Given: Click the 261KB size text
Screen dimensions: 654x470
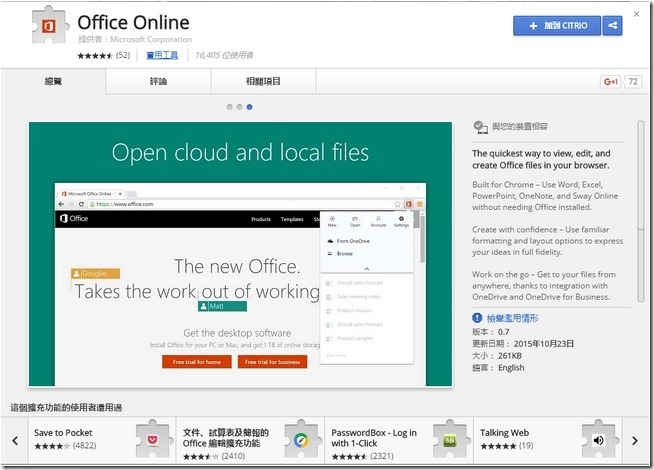Looking at the screenshot, I should coord(510,356).
